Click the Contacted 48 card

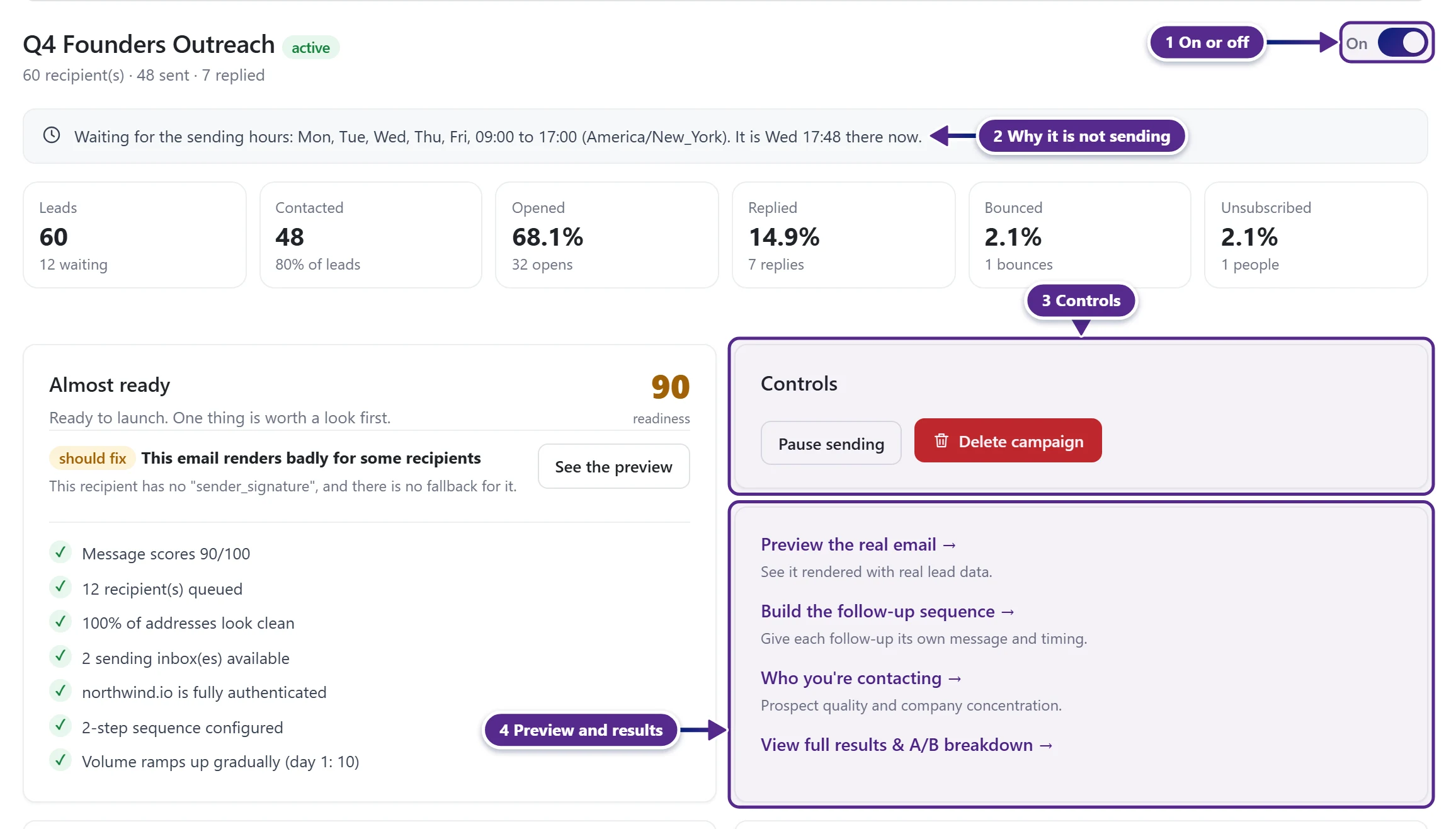(371, 235)
